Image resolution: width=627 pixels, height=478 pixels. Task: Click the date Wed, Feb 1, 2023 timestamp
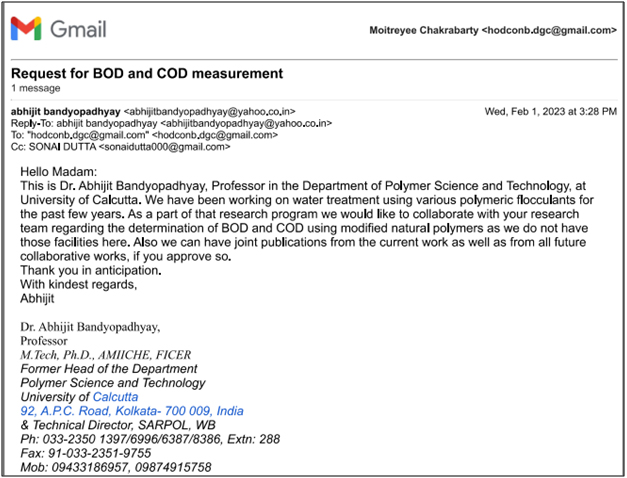(x=550, y=109)
